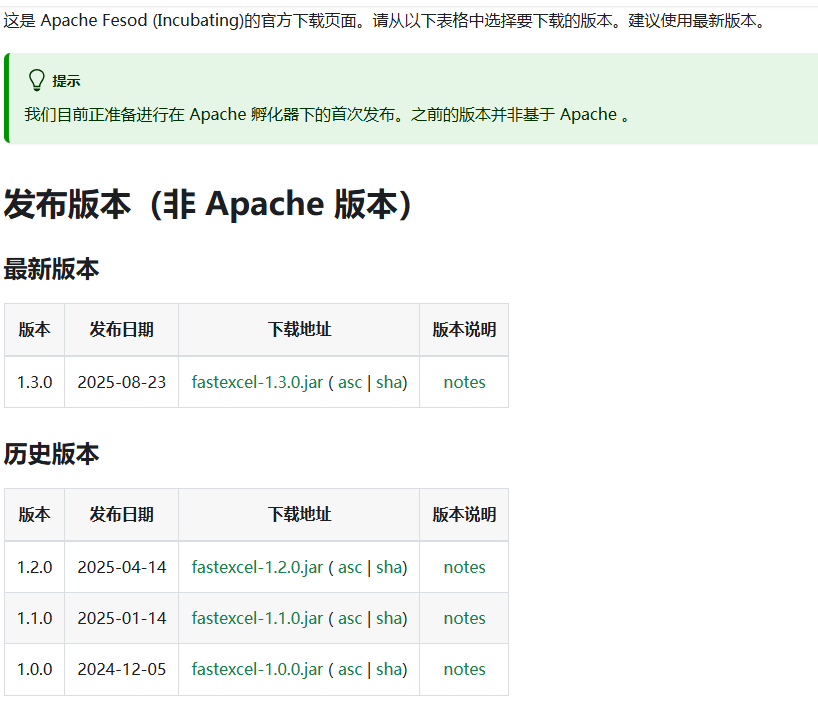This screenshot has width=818, height=702.
Task: Open asc signature for version 1.2.0
Action: (350, 567)
